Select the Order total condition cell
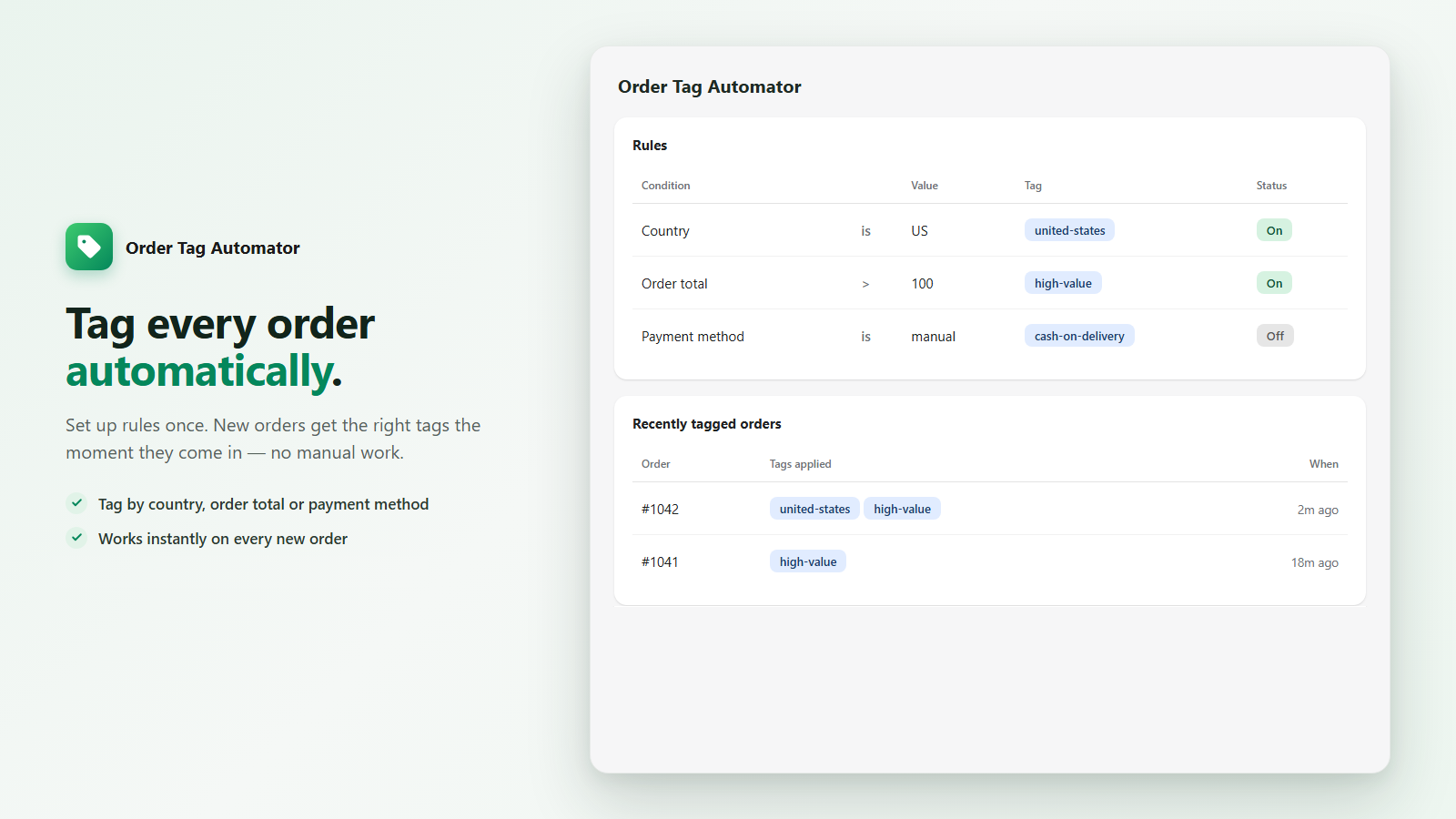1456x819 pixels. coord(674,283)
